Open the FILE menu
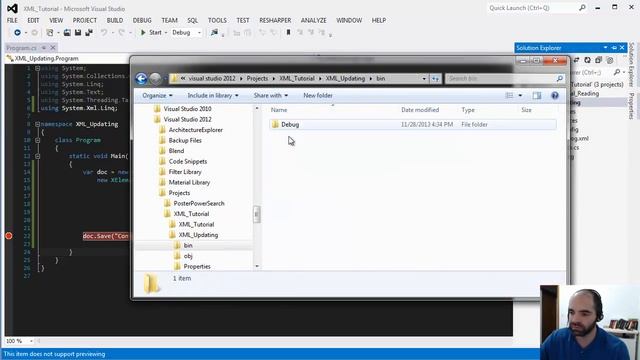640x360 pixels. [12, 20]
